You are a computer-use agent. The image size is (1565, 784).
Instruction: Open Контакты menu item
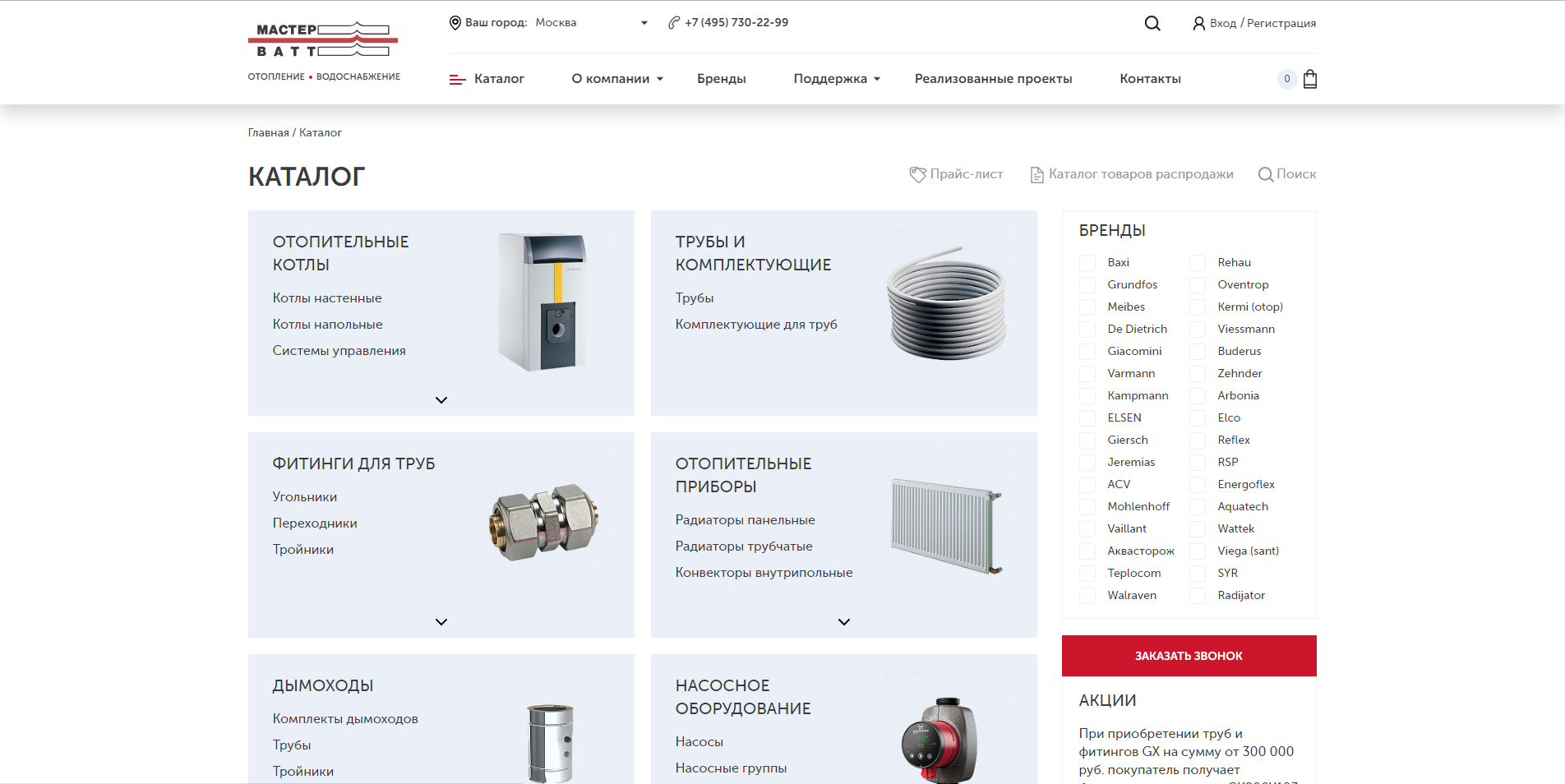1150,79
